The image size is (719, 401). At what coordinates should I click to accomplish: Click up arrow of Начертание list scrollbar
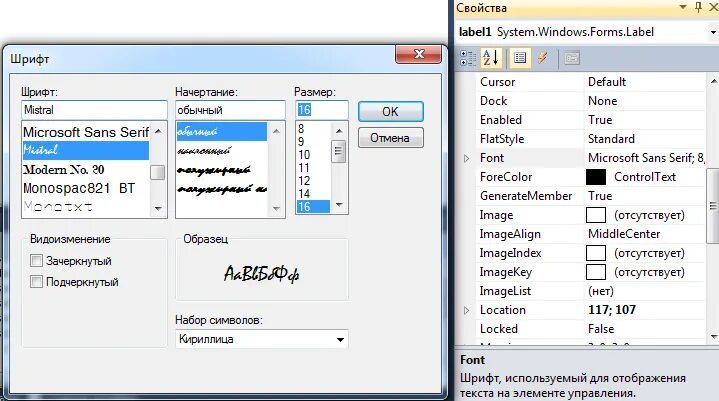pos(276,132)
